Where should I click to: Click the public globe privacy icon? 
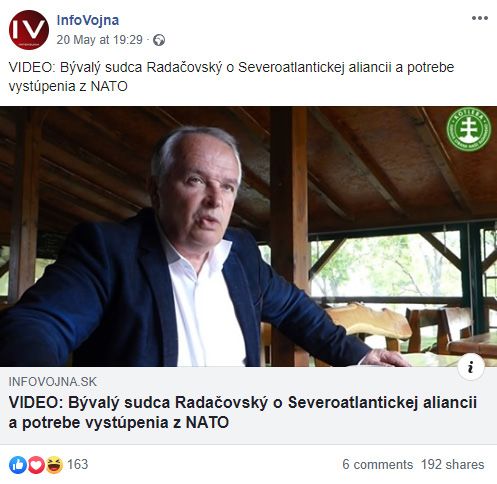coord(159,40)
